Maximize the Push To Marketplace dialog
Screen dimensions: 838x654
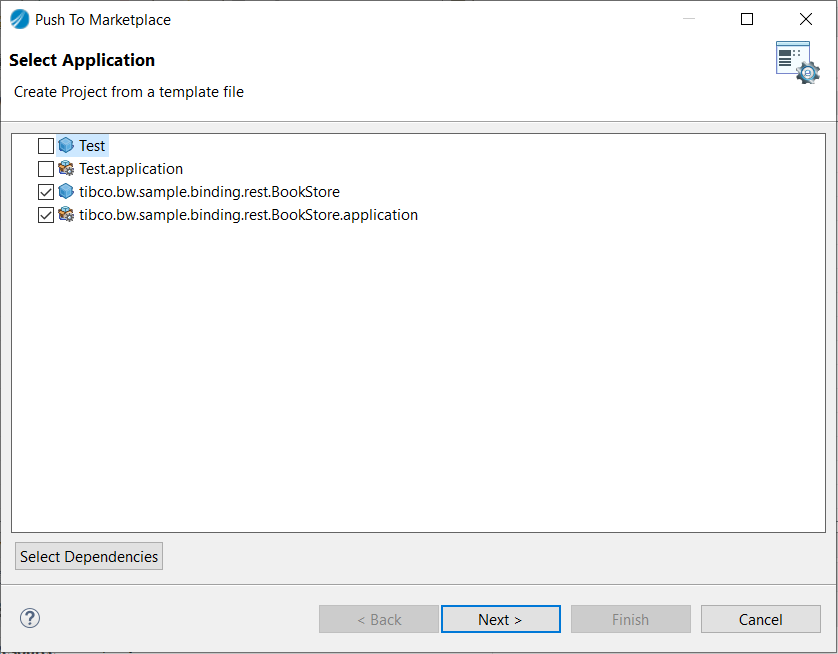747,19
